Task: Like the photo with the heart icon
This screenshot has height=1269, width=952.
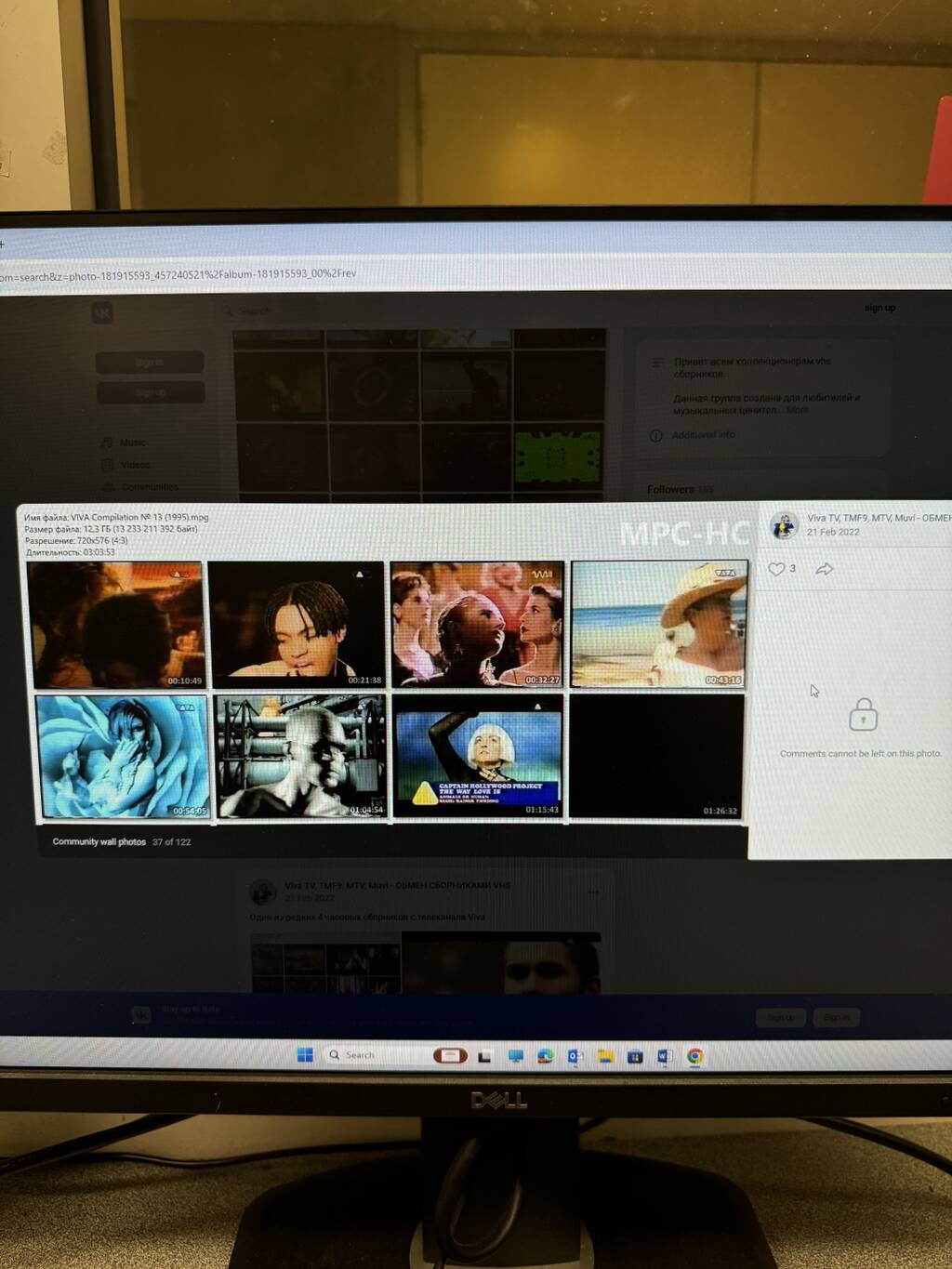Action: coord(776,569)
